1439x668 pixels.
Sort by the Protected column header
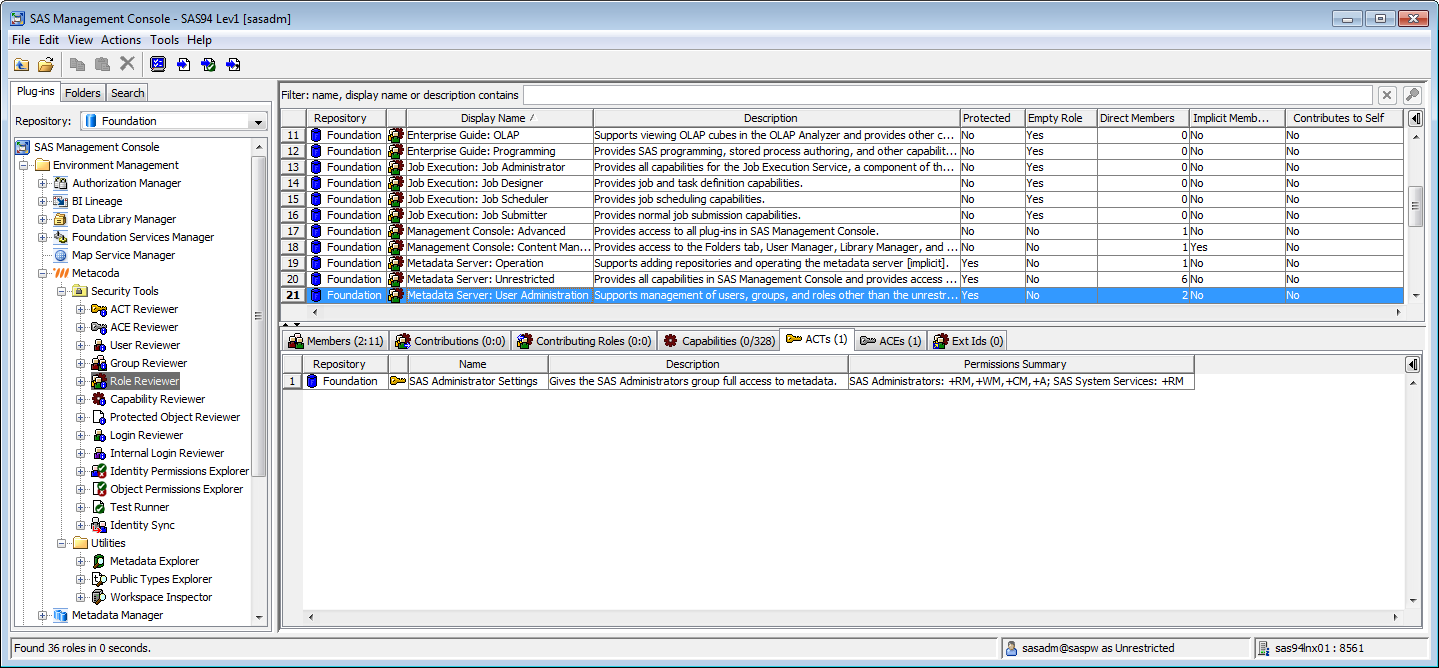click(991, 118)
